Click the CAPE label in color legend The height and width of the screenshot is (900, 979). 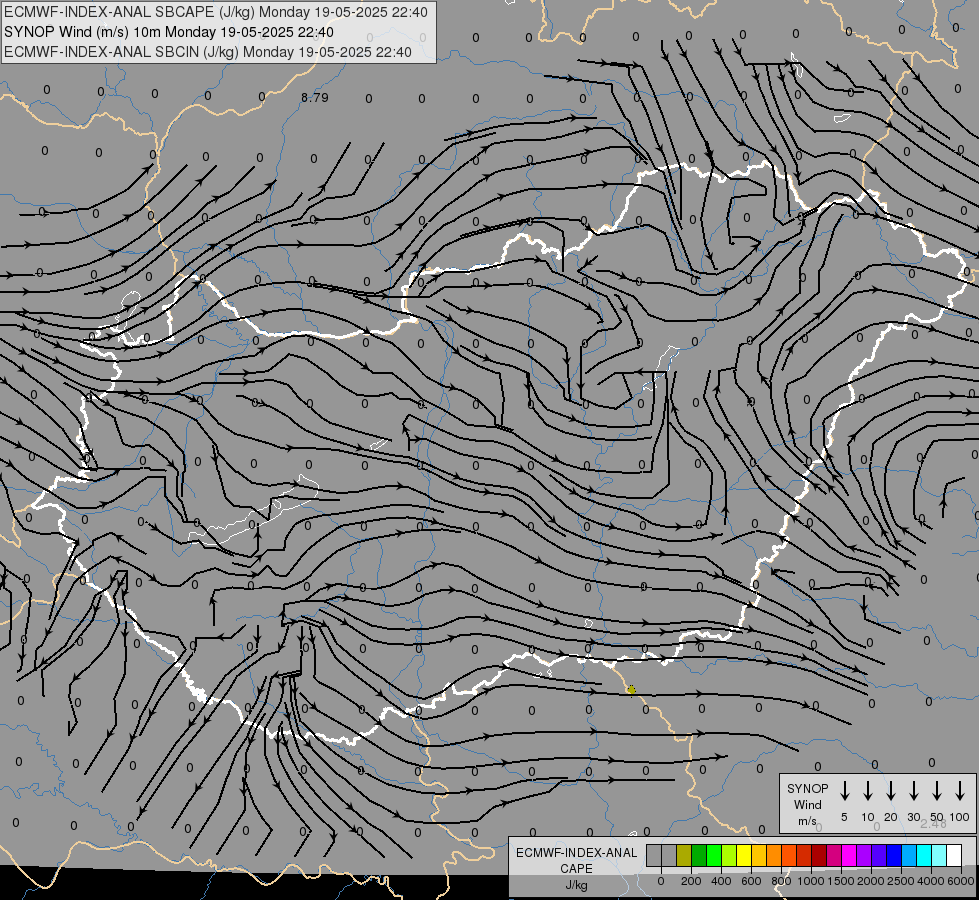[576, 869]
